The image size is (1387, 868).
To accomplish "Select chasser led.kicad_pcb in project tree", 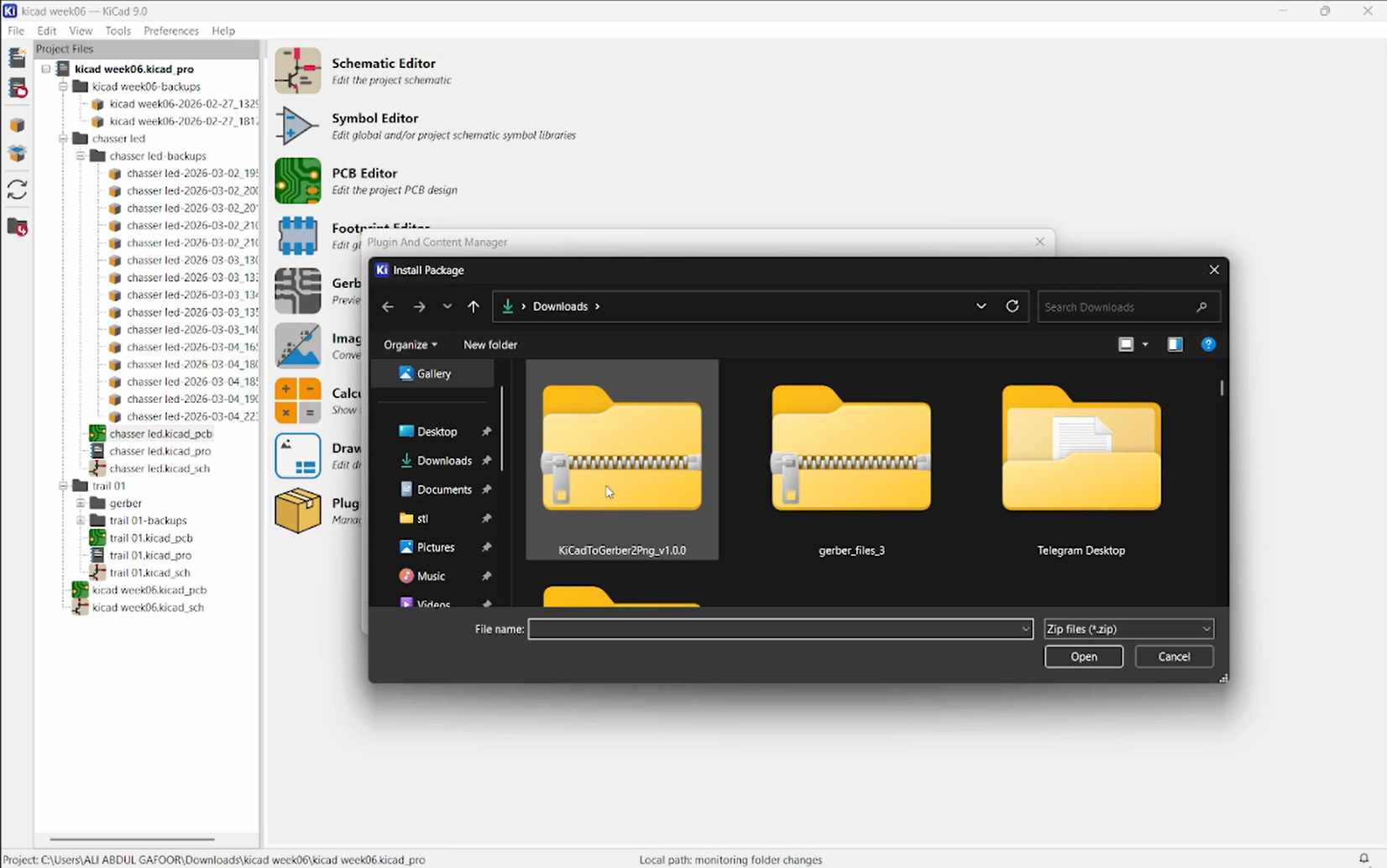I will [152, 434].
